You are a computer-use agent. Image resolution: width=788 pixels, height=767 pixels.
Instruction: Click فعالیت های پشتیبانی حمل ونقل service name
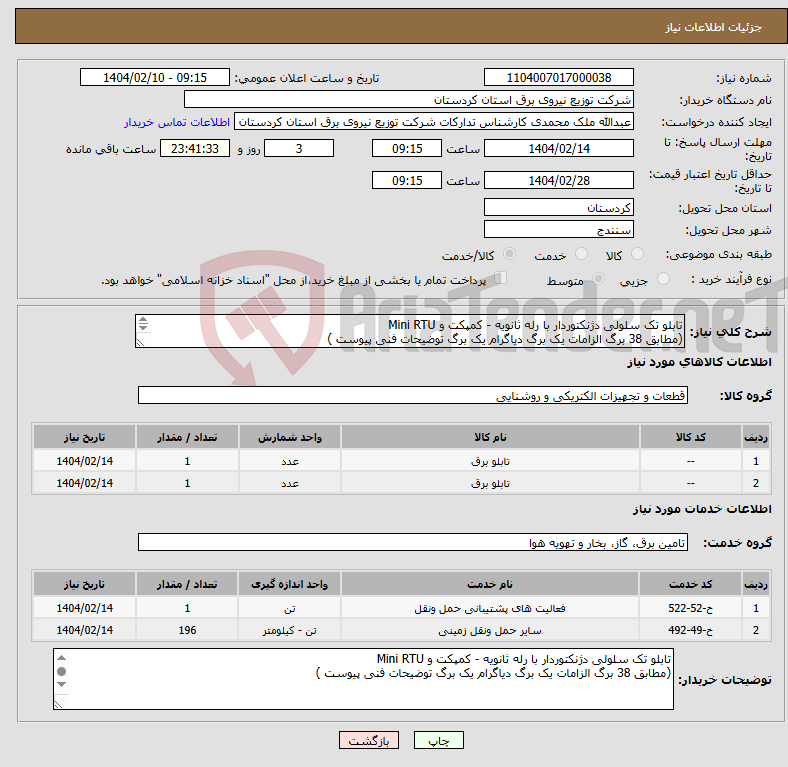490,608
